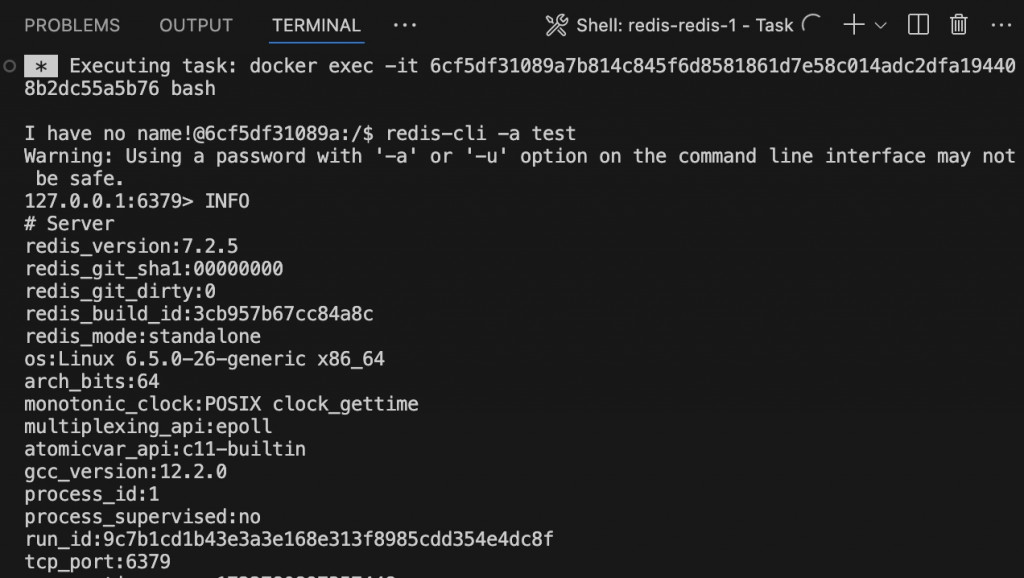Click the INFO command at redis prompt
The height and width of the screenshot is (578, 1024).
[227, 201]
